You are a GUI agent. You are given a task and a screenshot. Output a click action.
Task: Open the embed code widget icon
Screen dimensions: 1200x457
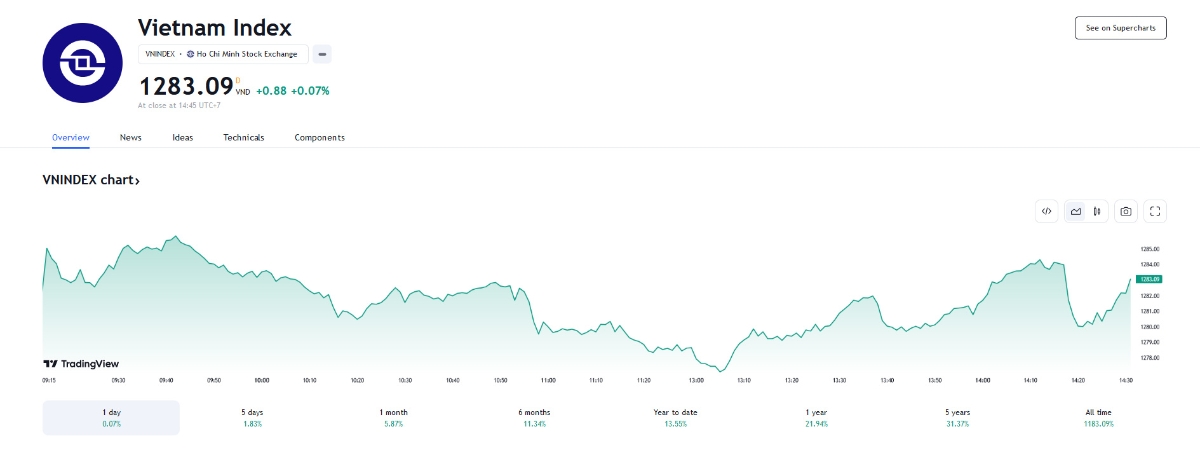(x=1046, y=211)
